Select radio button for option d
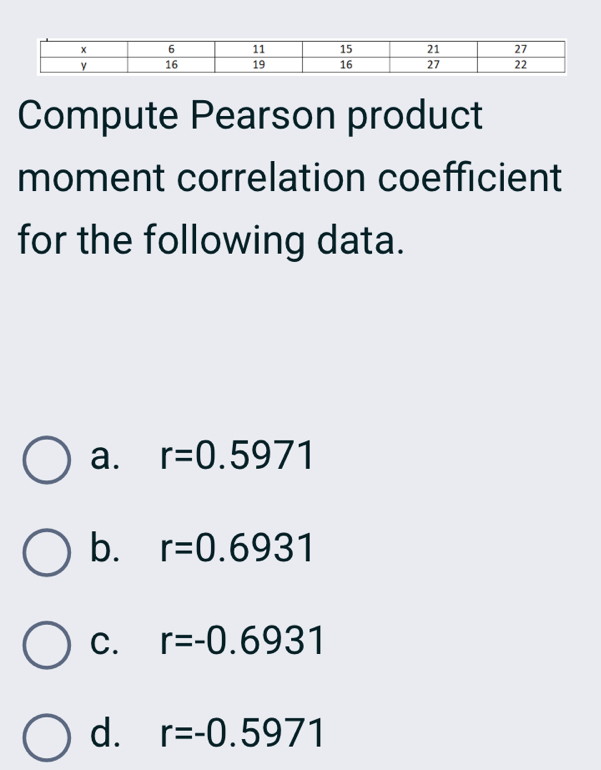 46,735
